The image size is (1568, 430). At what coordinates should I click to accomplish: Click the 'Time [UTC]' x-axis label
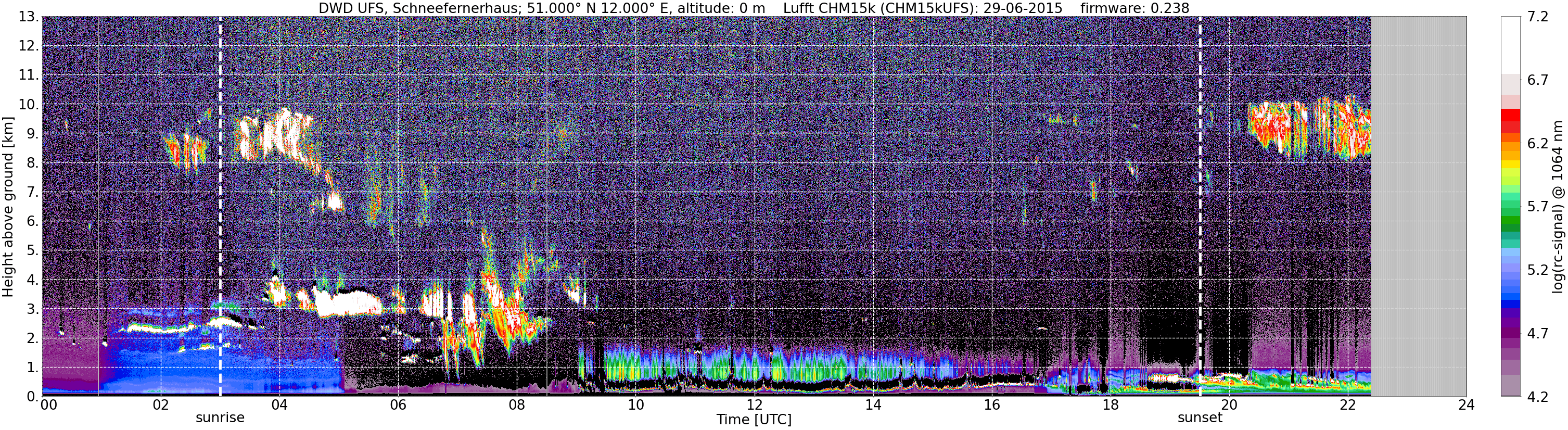[754, 420]
